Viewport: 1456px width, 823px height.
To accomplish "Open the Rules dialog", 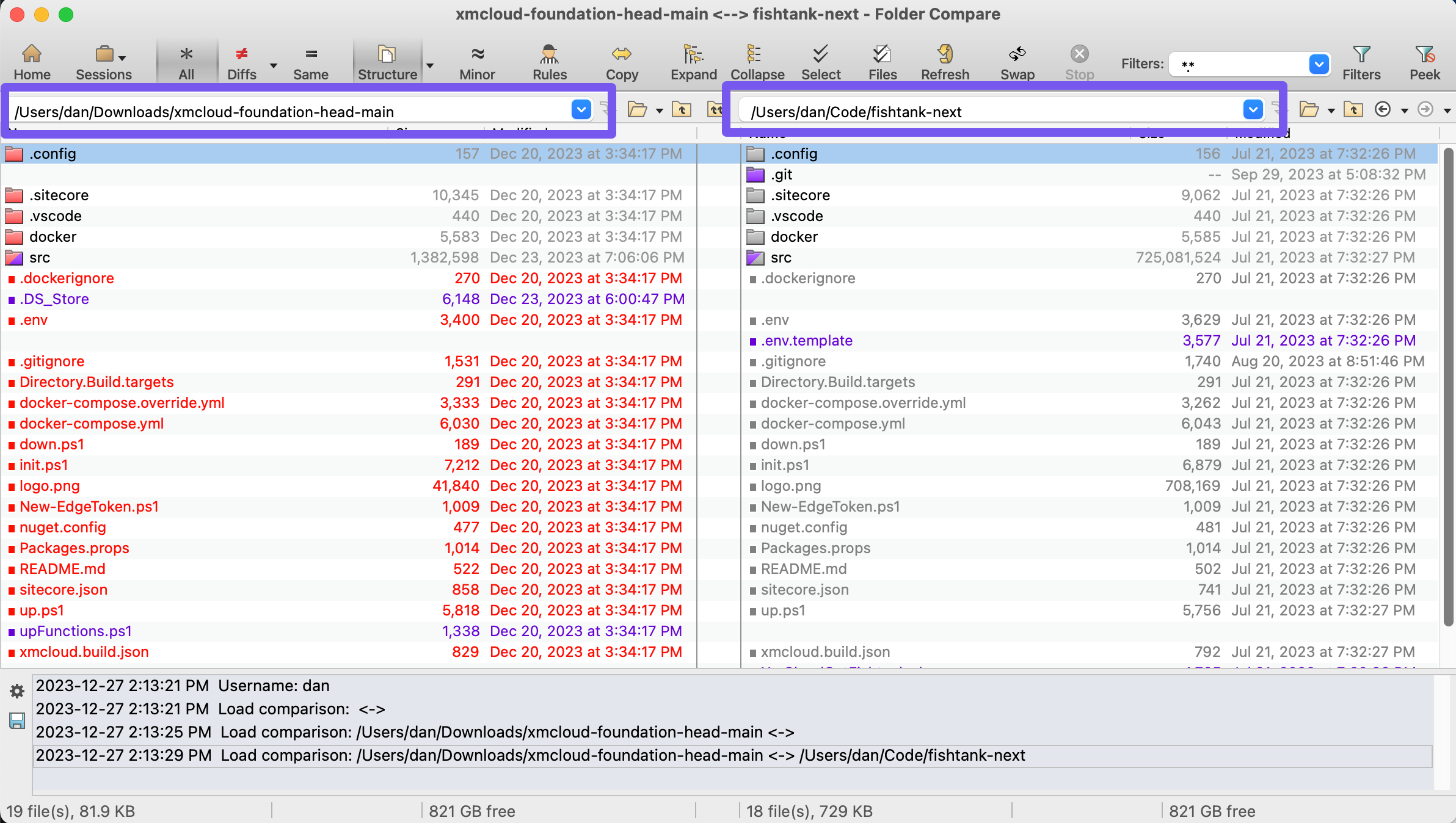I will pyautogui.click(x=550, y=62).
